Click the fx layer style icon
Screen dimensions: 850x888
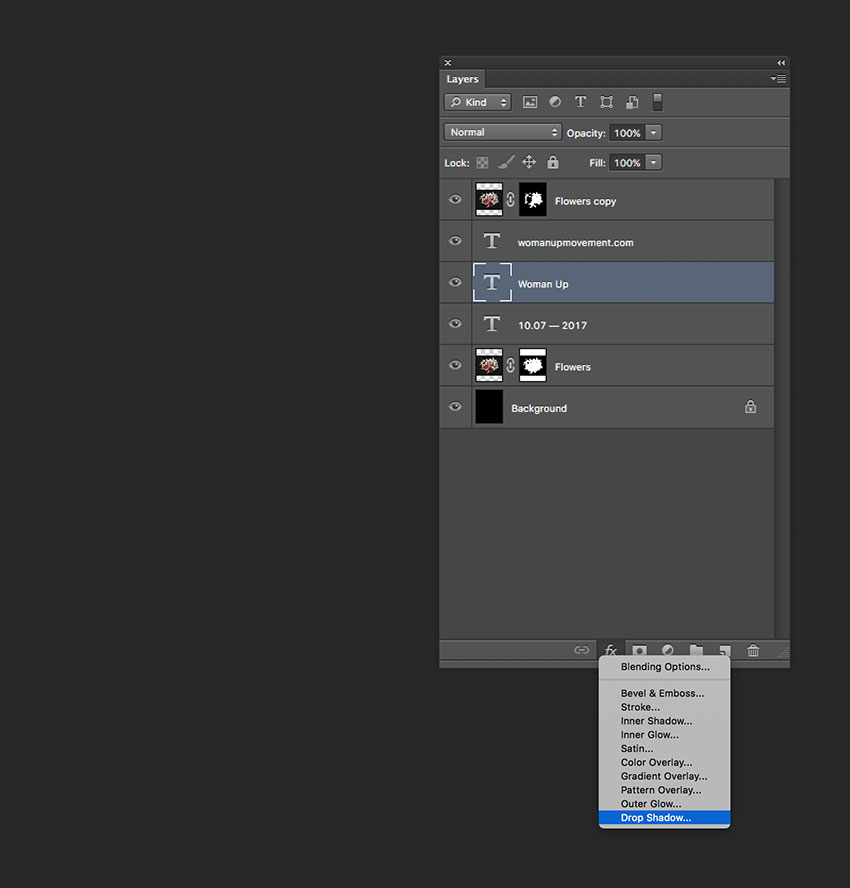[610, 650]
